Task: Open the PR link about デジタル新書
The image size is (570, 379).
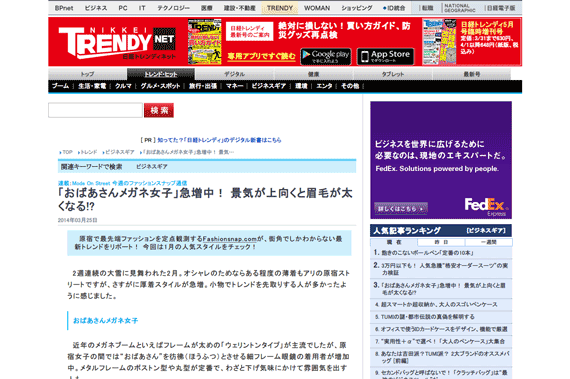Action: (219, 140)
